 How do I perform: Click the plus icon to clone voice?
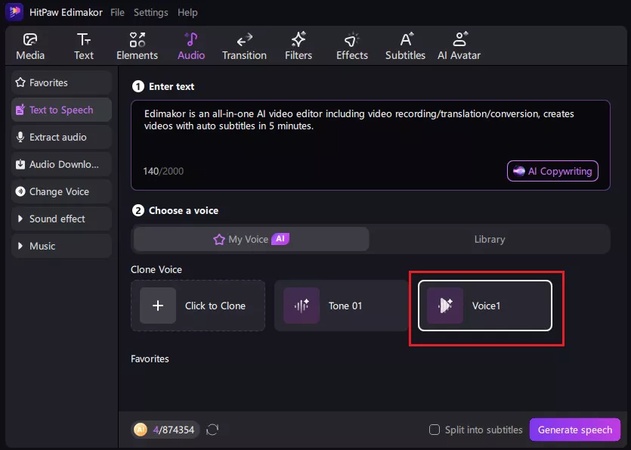[x=158, y=306]
